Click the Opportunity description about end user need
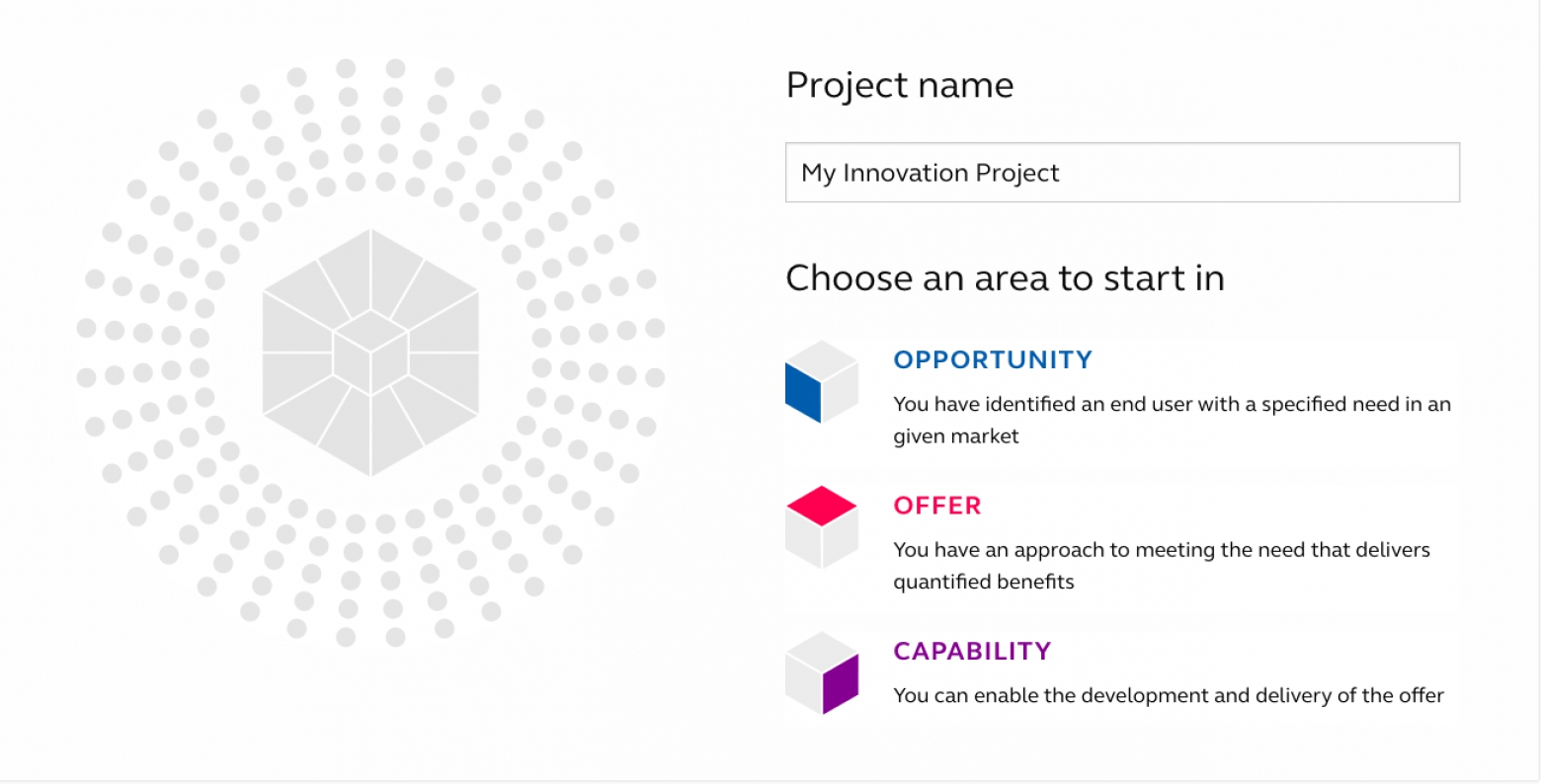 (1172, 420)
